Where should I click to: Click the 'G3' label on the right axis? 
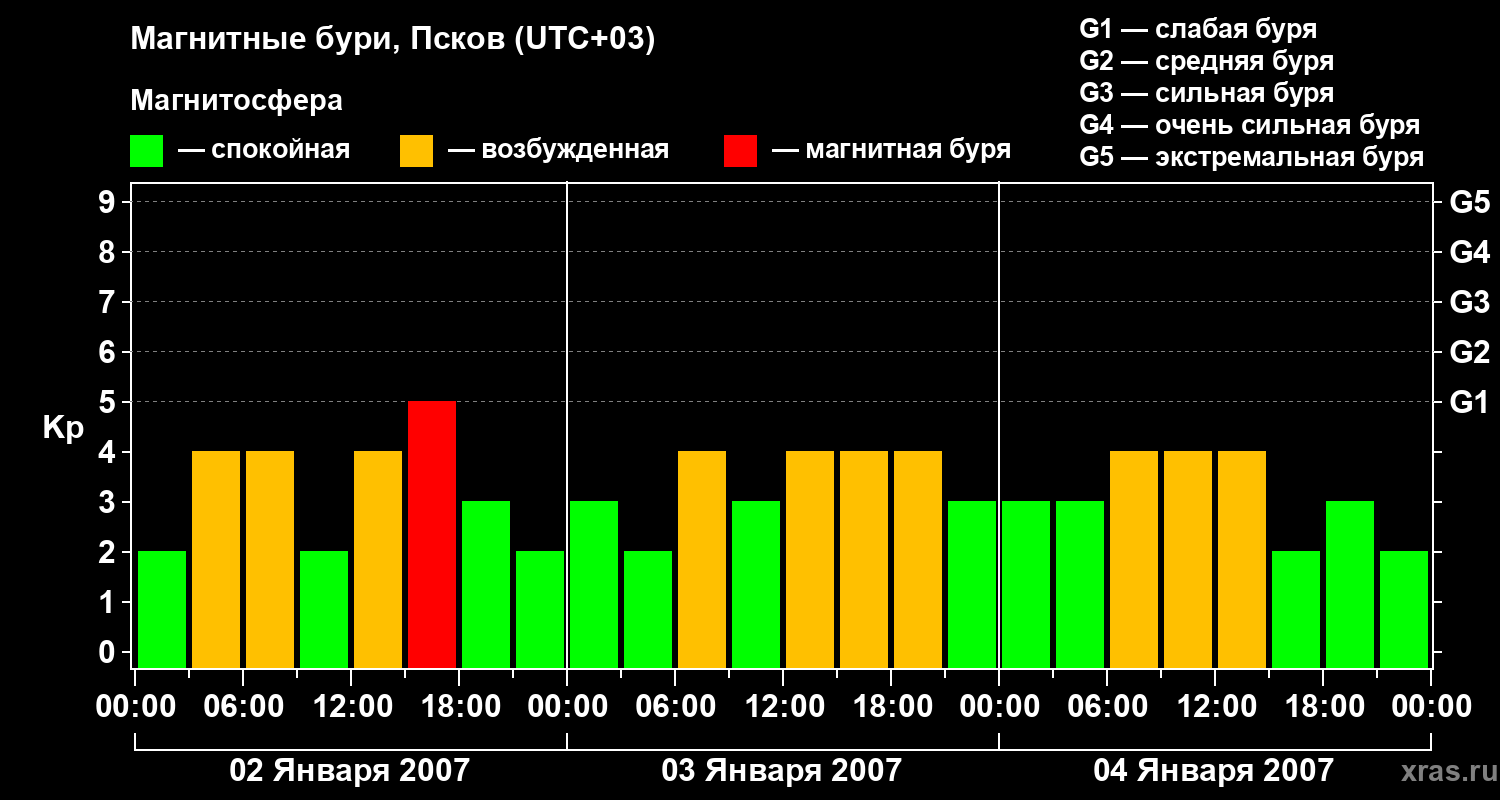1470,302
